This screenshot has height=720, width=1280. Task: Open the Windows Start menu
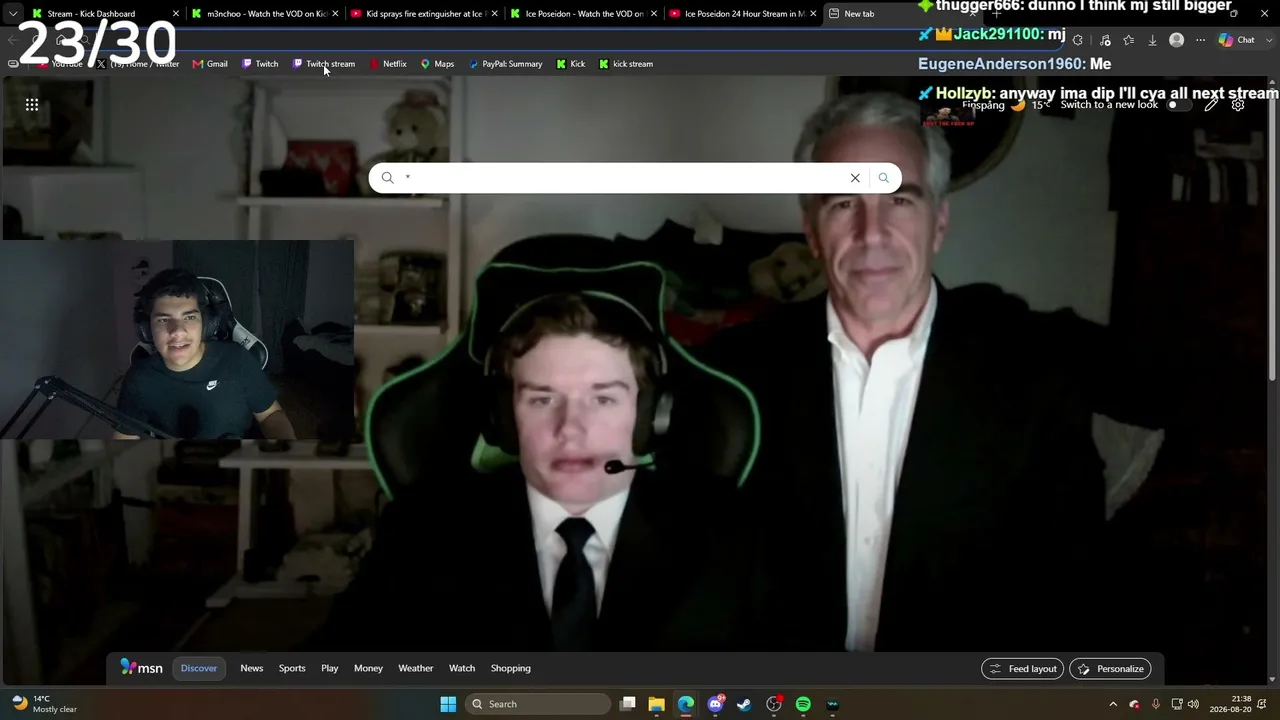coord(448,704)
